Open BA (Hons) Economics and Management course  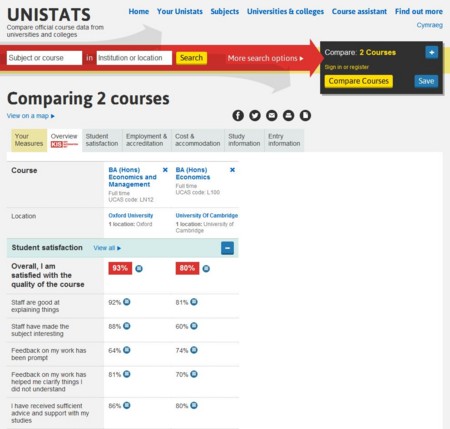(132, 177)
